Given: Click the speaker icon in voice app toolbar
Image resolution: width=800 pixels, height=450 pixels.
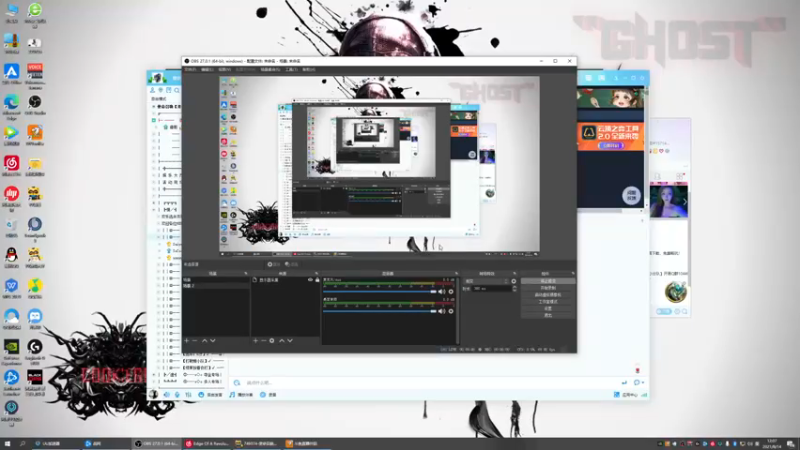Looking at the screenshot, I should pos(167,395).
